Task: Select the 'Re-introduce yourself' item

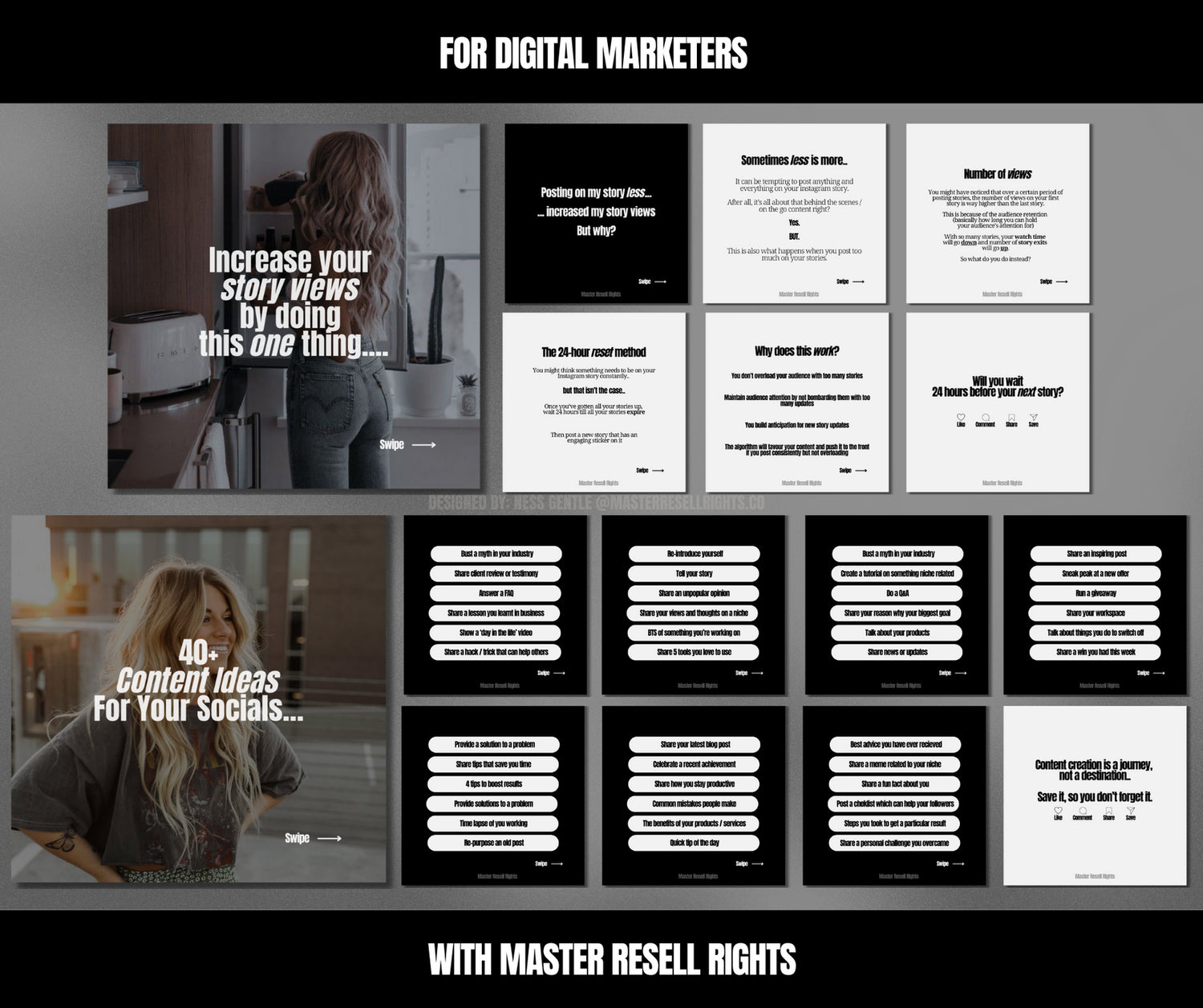Action: pos(696,553)
